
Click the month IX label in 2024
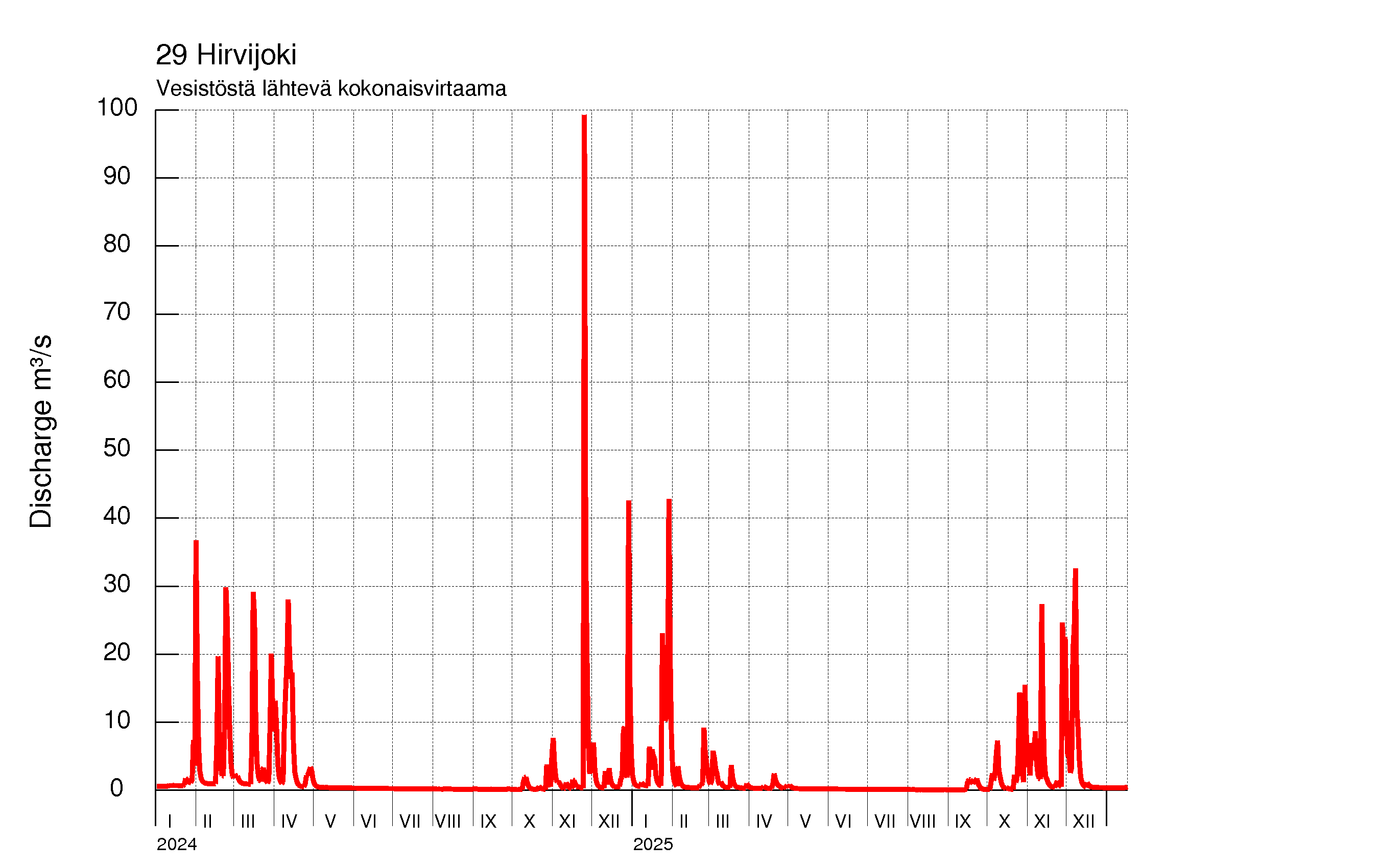(x=488, y=822)
